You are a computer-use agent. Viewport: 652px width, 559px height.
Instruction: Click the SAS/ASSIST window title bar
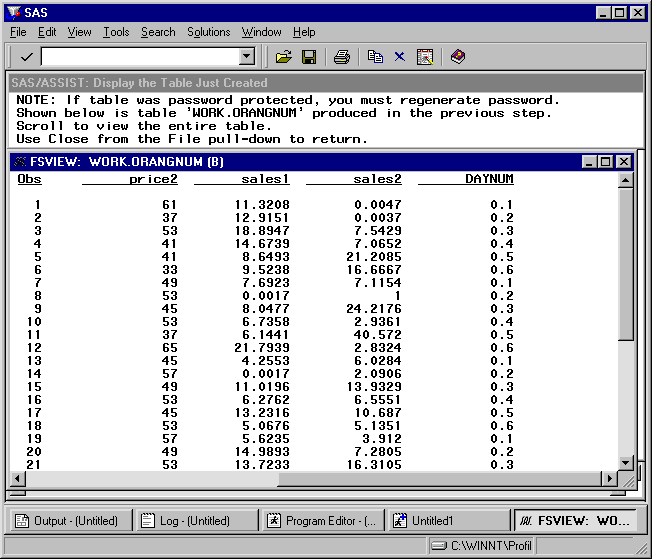[326, 82]
